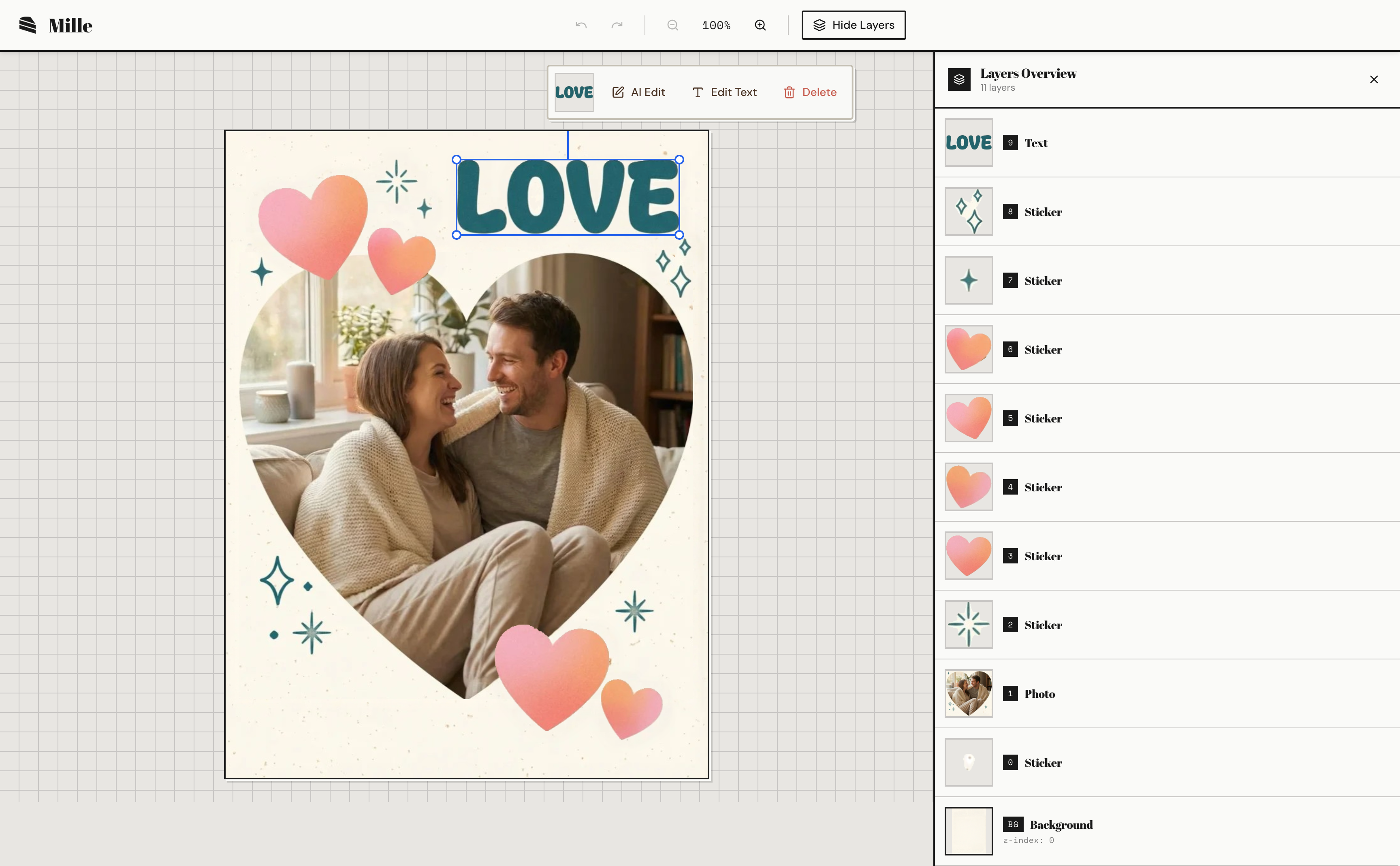This screenshot has width=1400, height=866.
Task: Zoom out using magnifier minus icon
Action: point(672,25)
